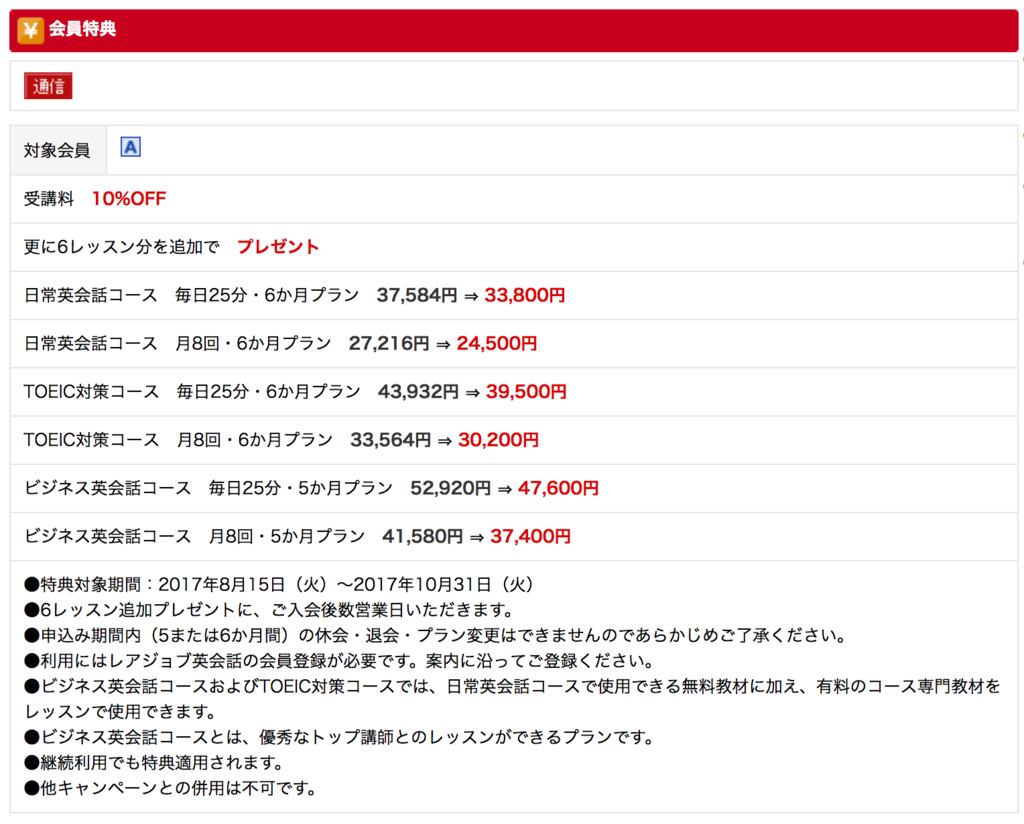Screen dimensions: 1024x824
Task: Click the 6レッスン追加プレゼント note line
Action: [269, 610]
